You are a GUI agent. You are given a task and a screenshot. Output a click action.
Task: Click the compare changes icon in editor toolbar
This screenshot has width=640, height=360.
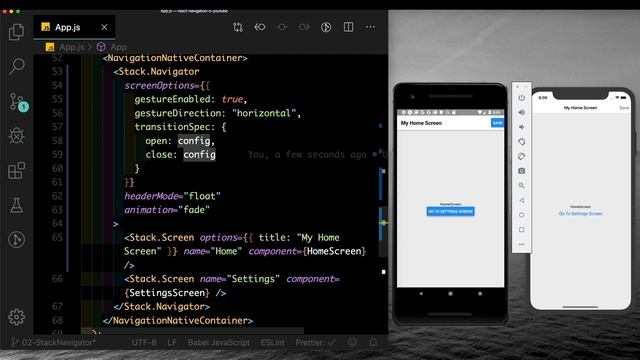[x=238, y=27]
